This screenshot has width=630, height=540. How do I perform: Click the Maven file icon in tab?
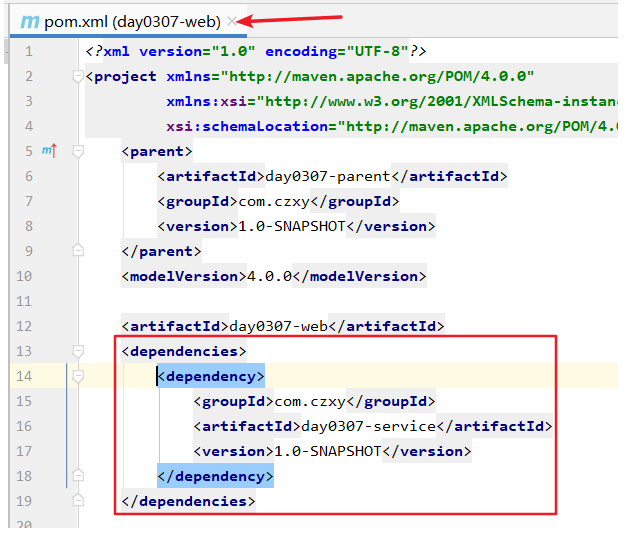point(30,22)
